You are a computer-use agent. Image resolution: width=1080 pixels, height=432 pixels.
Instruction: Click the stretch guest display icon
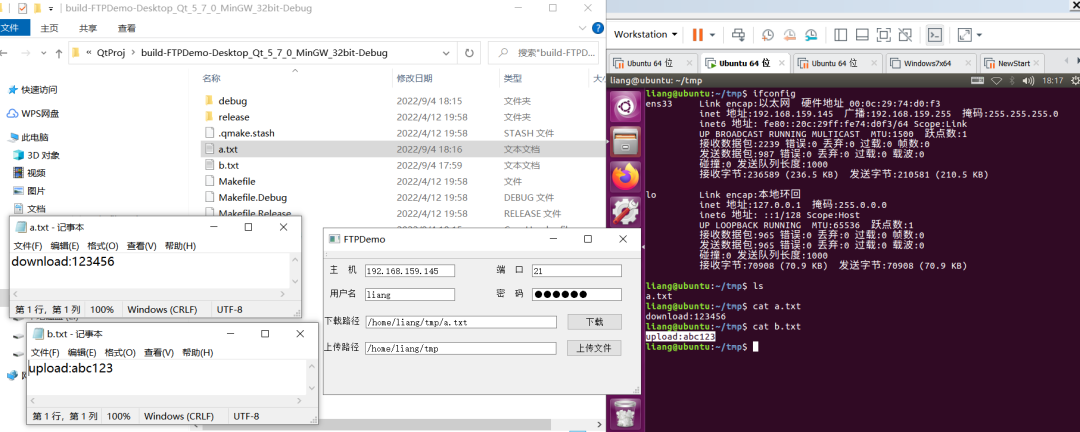coord(964,34)
